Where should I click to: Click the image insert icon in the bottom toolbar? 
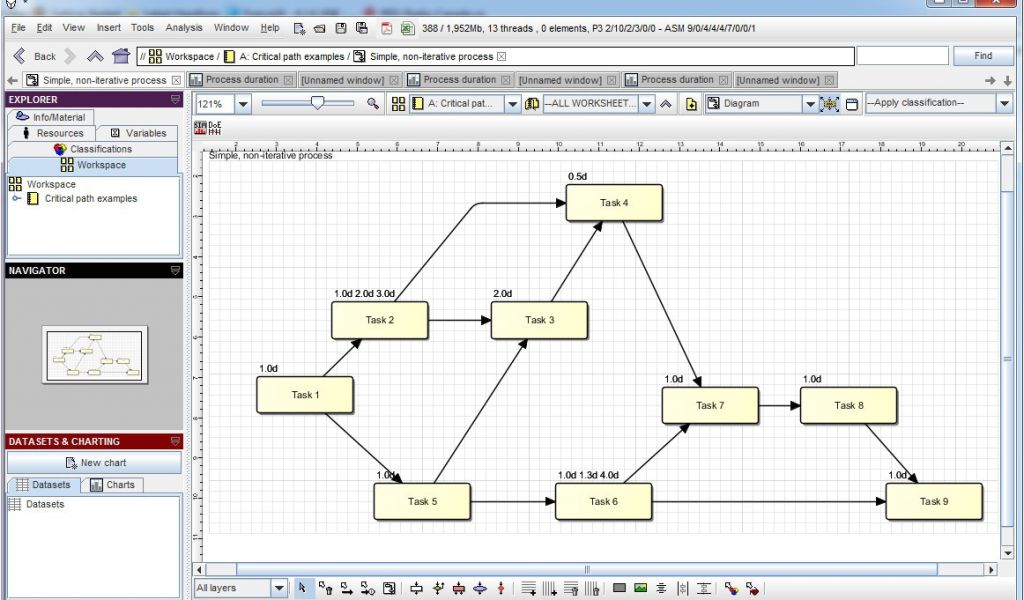point(640,588)
